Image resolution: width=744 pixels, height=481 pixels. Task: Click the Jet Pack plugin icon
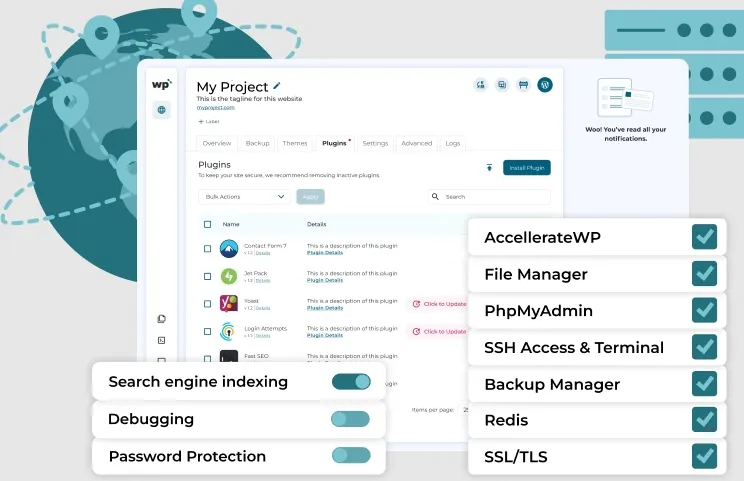click(229, 276)
